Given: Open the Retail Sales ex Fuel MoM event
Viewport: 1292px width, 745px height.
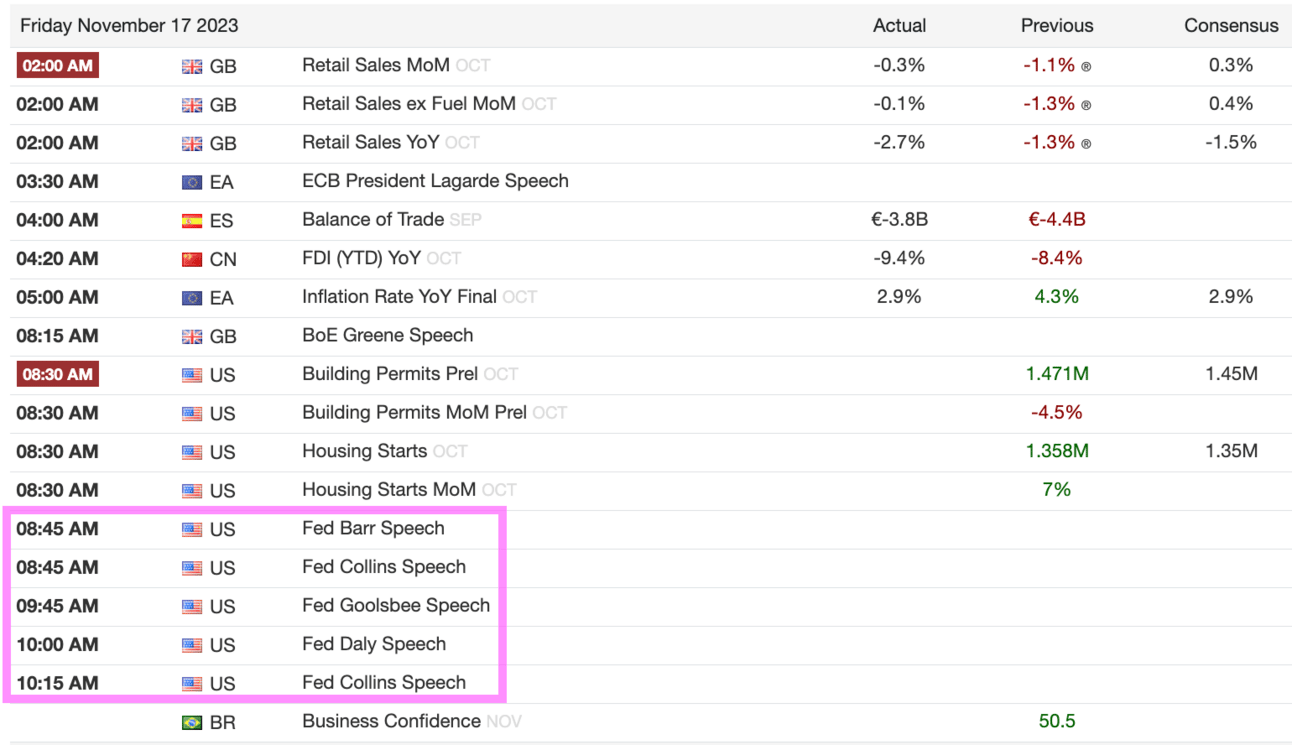Looking at the screenshot, I should click(x=409, y=103).
